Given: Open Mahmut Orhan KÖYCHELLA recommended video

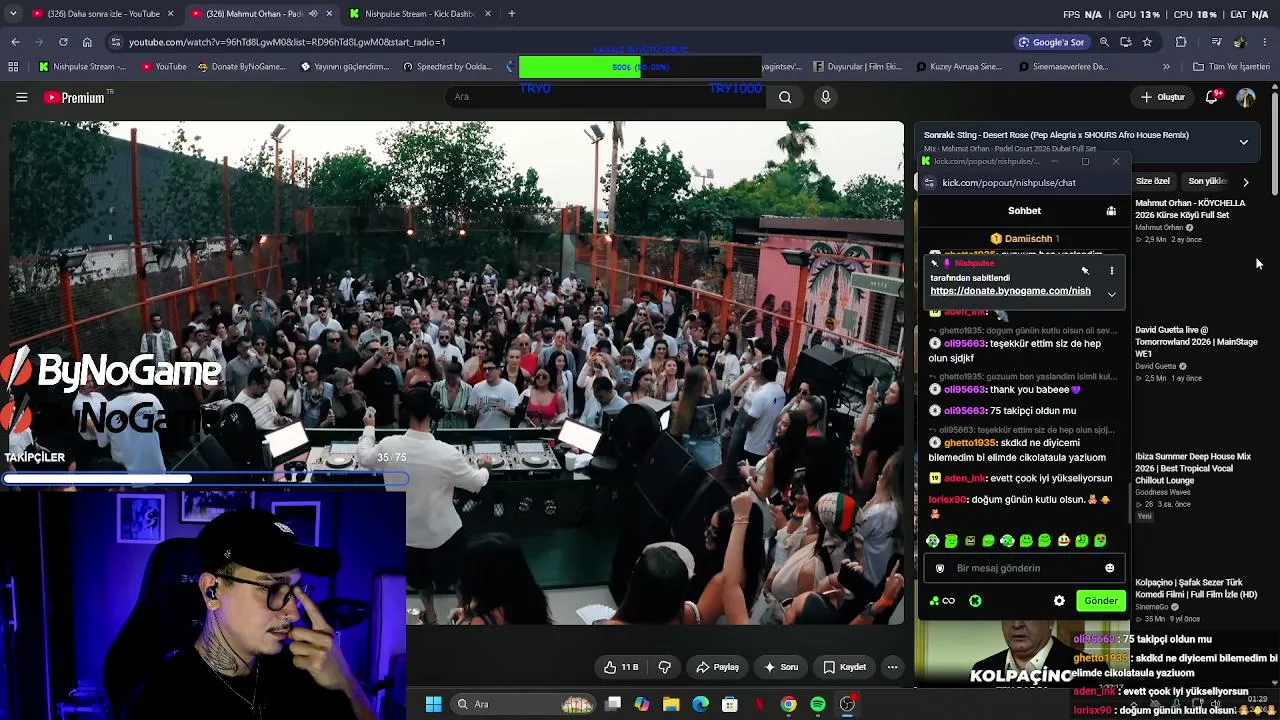Looking at the screenshot, I should [x=1191, y=209].
